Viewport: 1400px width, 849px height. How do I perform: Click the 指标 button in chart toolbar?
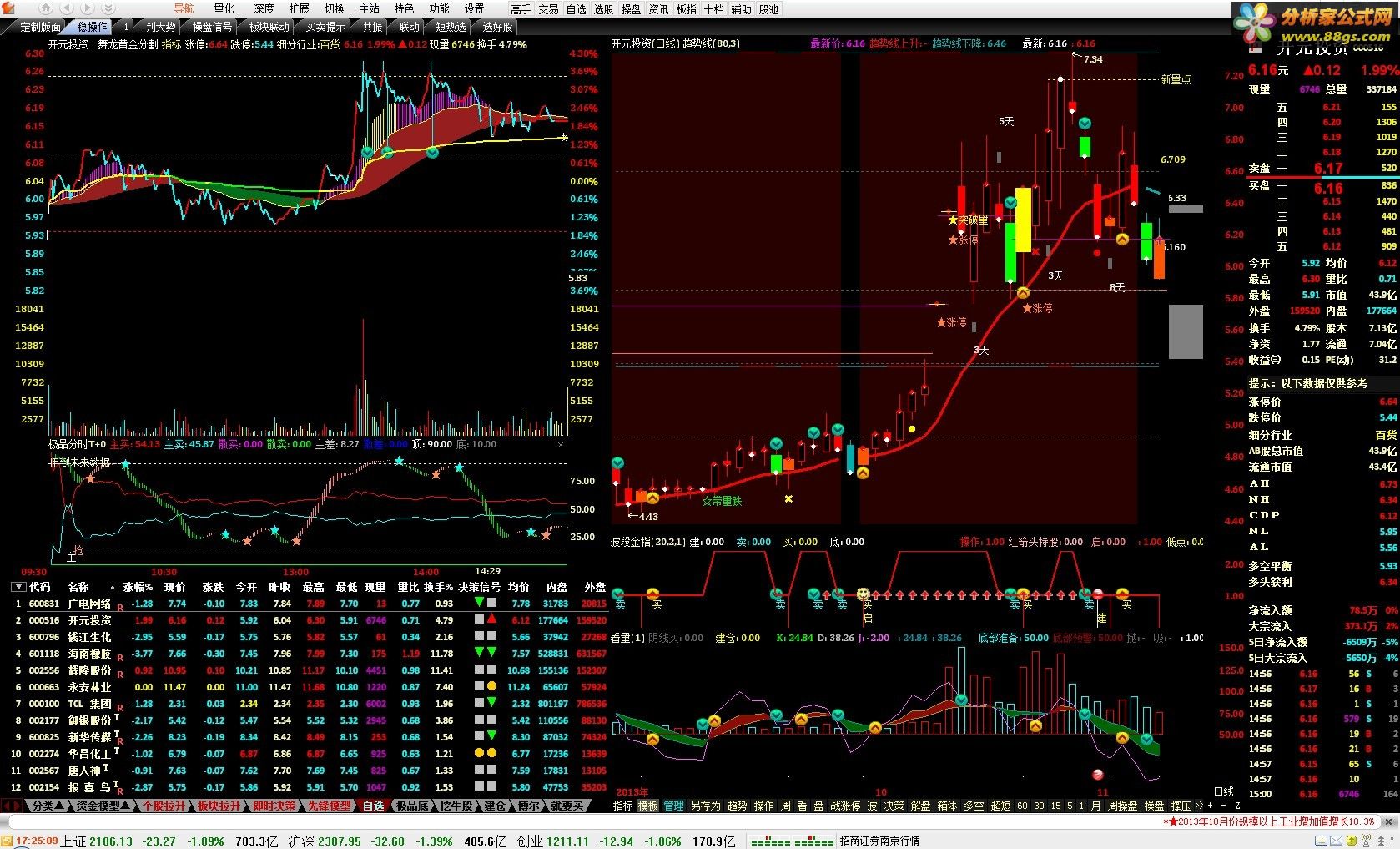[623, 806]
